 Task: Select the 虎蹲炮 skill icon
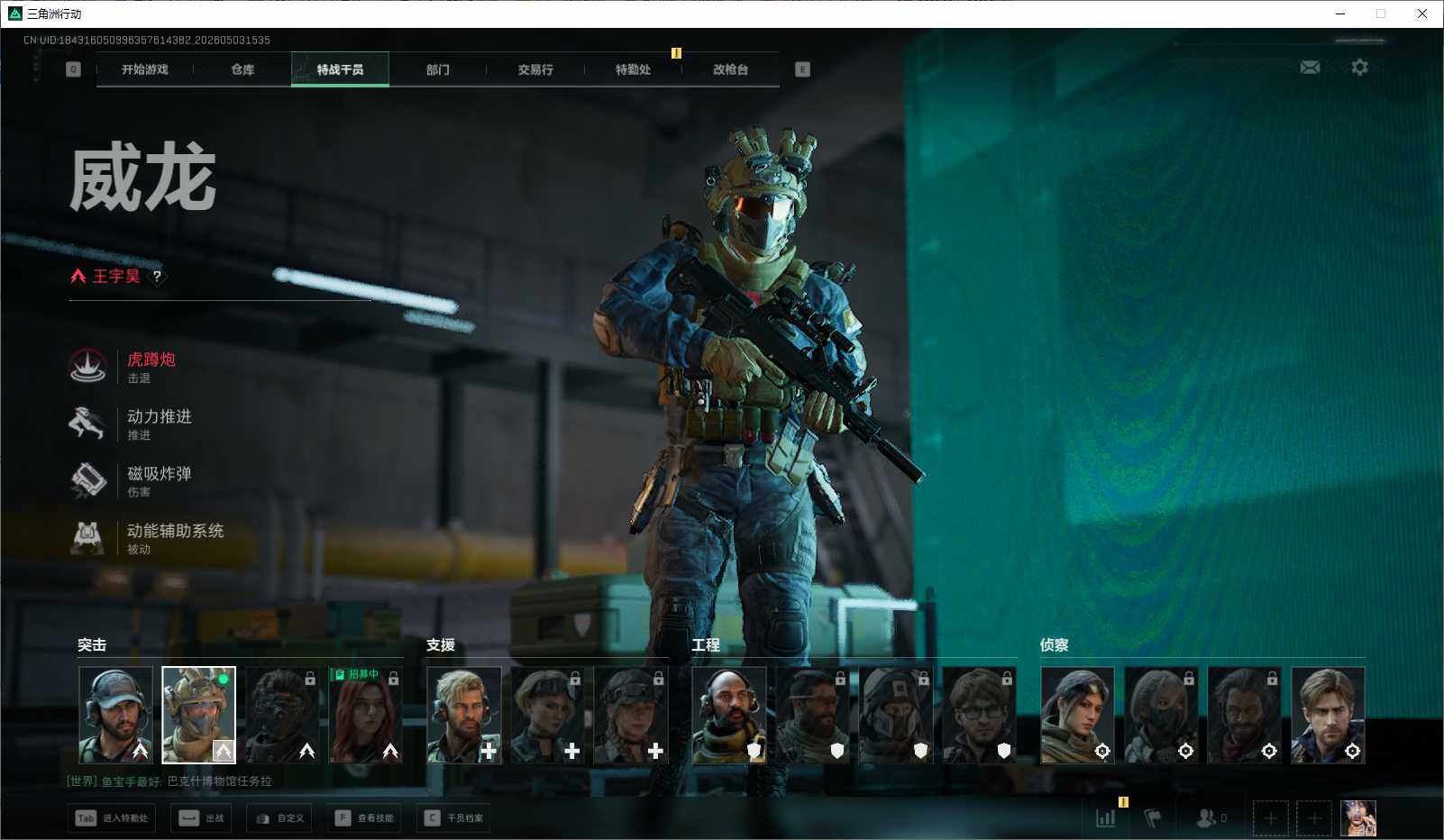(x=88, y=366)
